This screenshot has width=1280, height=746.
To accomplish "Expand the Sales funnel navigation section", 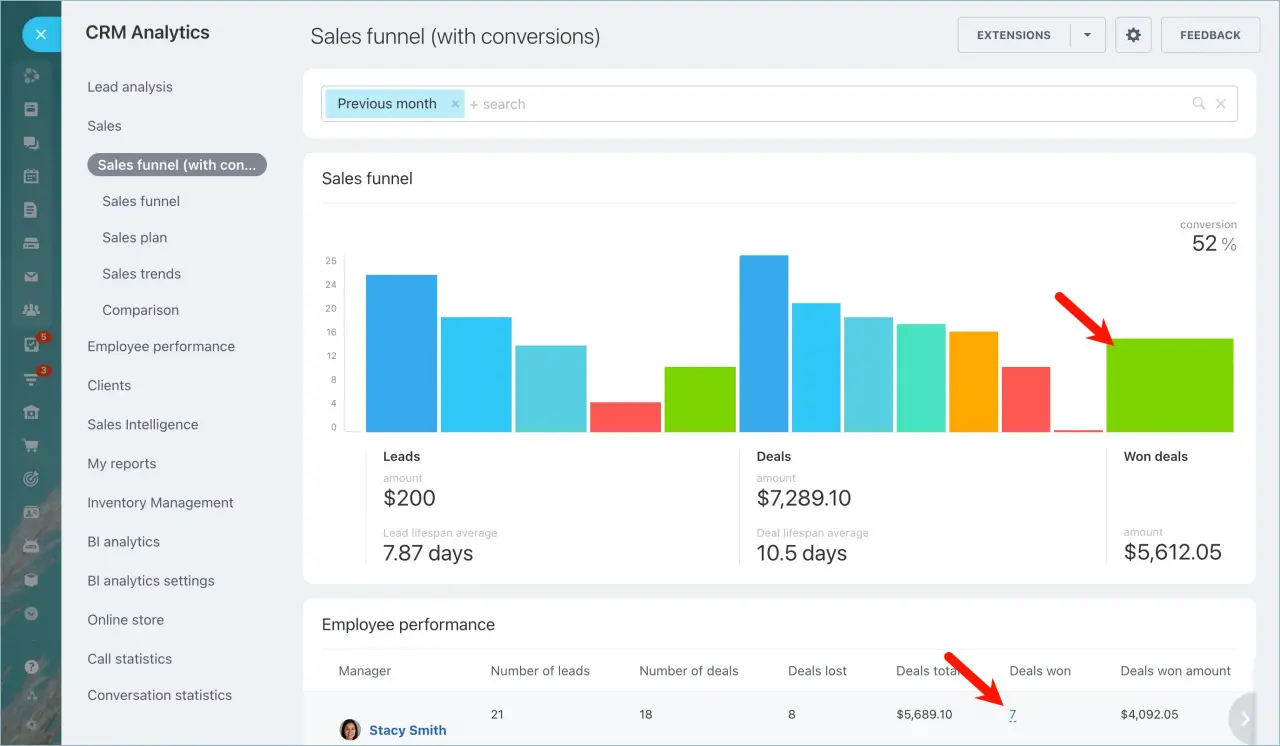I will [x=140, y=201].
